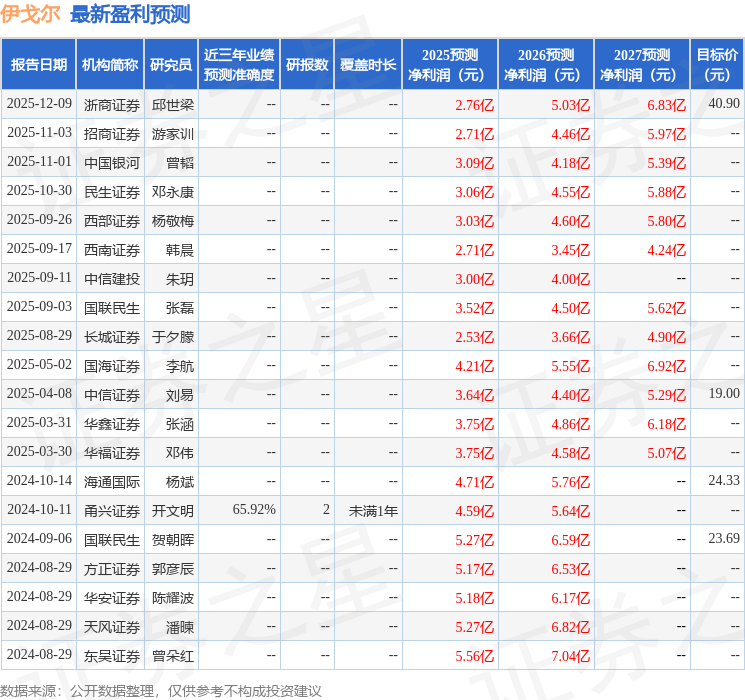Click the 研究员 column header
This screenshot has height=700, width=745.
[x=171, y=65]
